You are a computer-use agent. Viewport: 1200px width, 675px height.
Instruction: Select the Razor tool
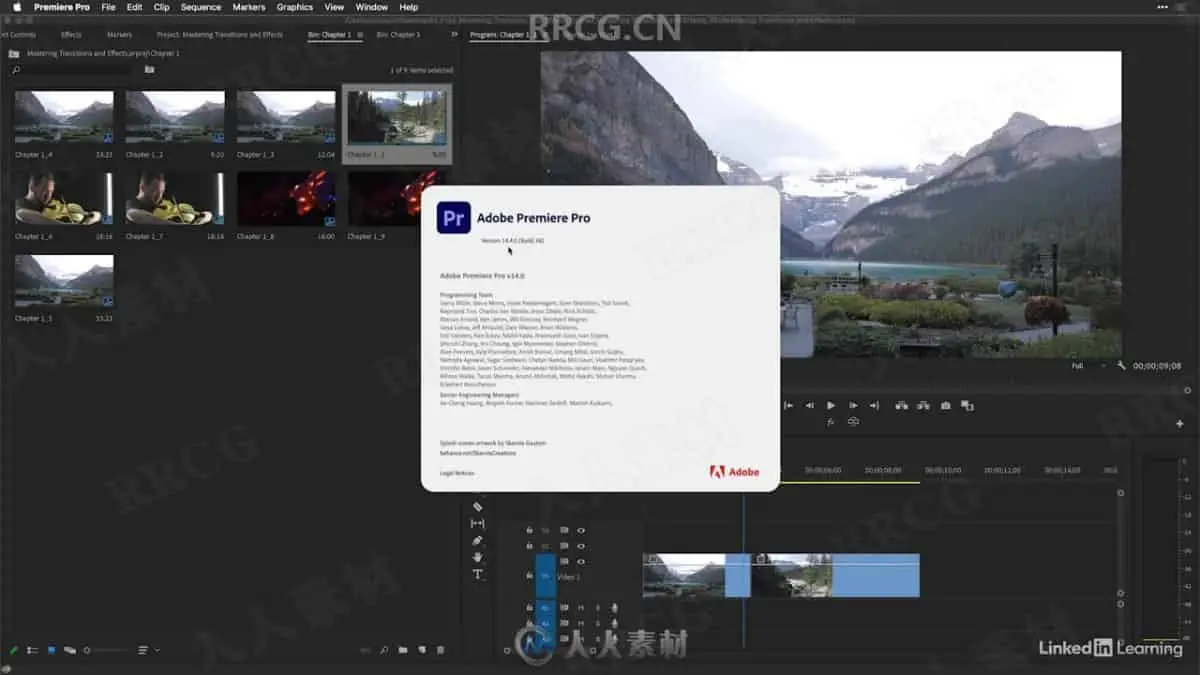point(477,507)
